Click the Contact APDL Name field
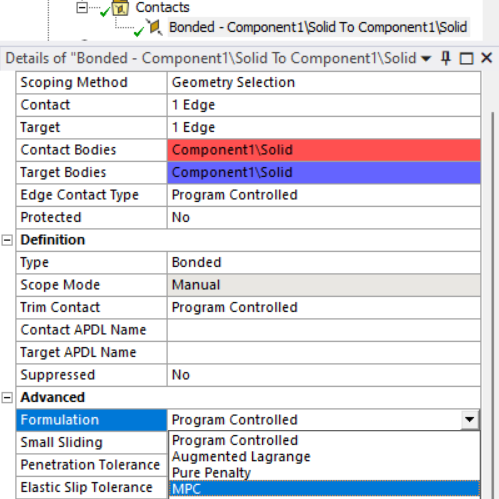The width and height of the screenshot is (499, 499). (x=324, y=330)
